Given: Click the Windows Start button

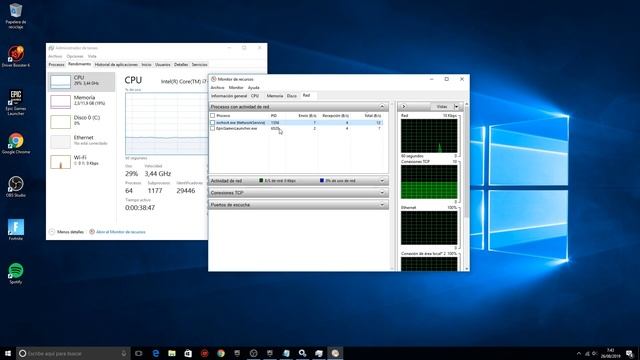Looking at the screenshot, I should (8, 353).
